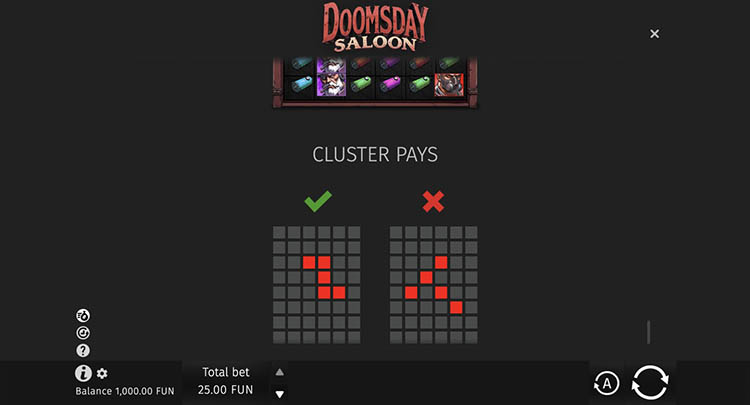Click the quick spin stopwatch icon
The height and width of the screenshot is (405, 750).
[x=83, y=316]
